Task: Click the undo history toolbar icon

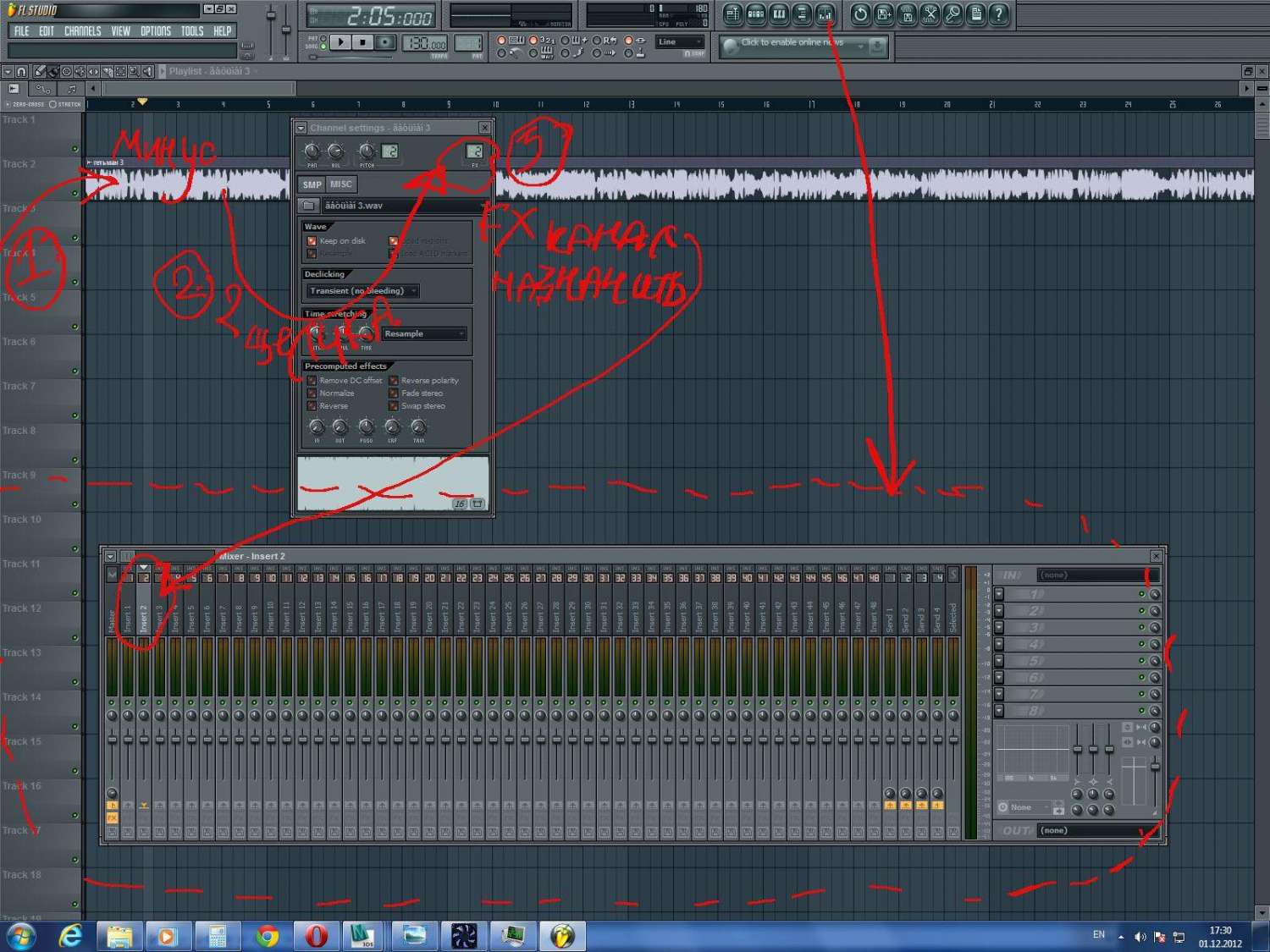Action: pyautogui.click(x=860, y=14)
